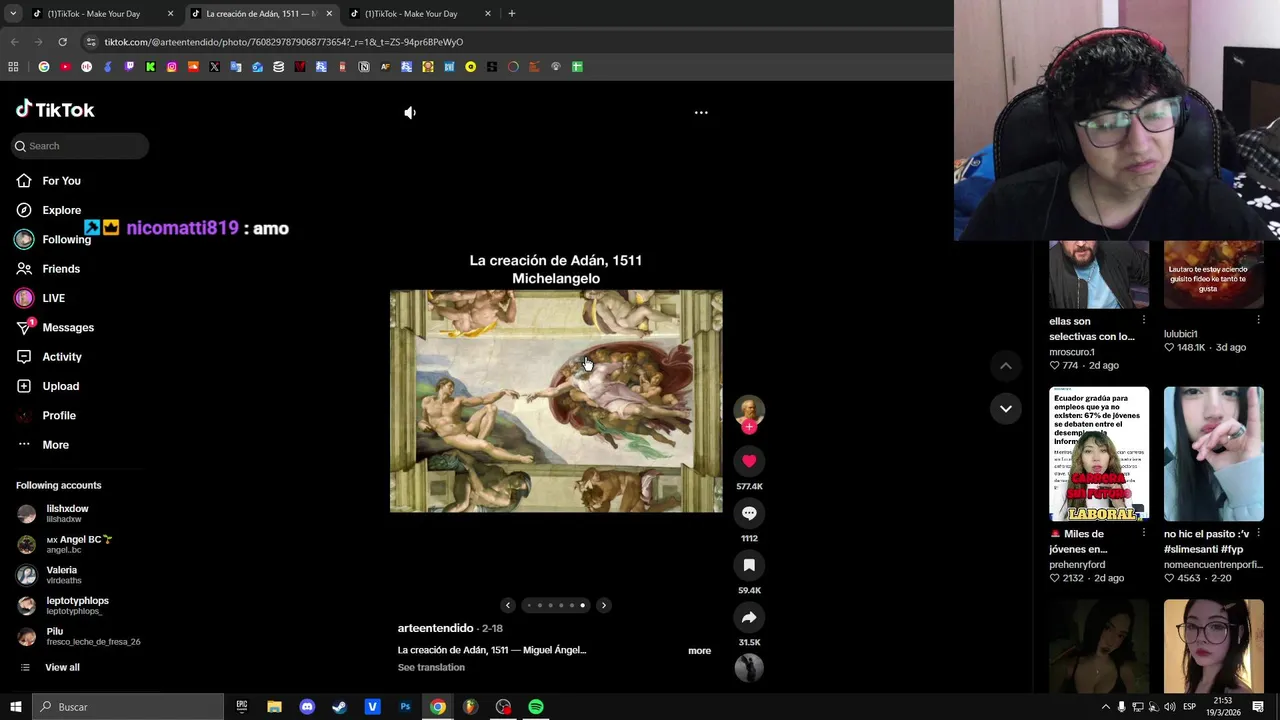Image resolution: width=1280 pixels, height=720 pixels.
Task: Go to next photo in carousel
Action: (603, 605)
